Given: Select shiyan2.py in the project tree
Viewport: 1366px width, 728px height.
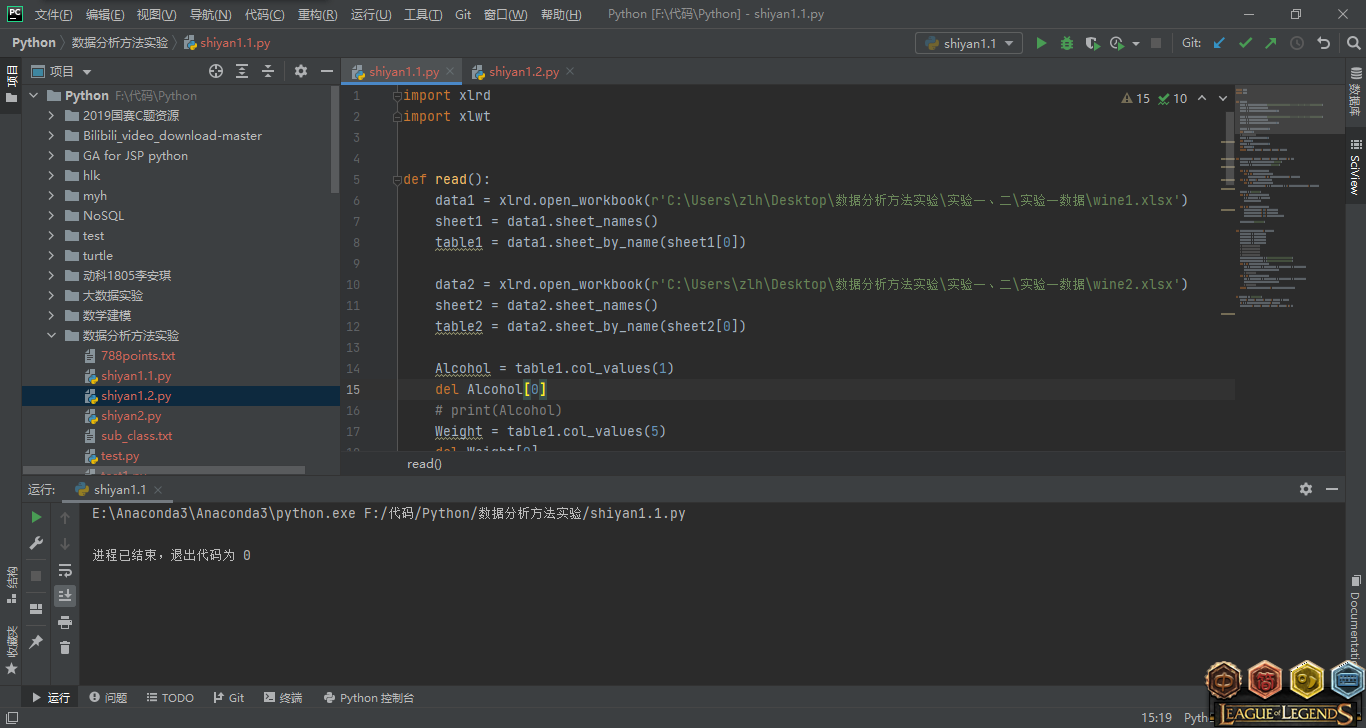Looking at the screenshot, I should click(x=130, y=416).
